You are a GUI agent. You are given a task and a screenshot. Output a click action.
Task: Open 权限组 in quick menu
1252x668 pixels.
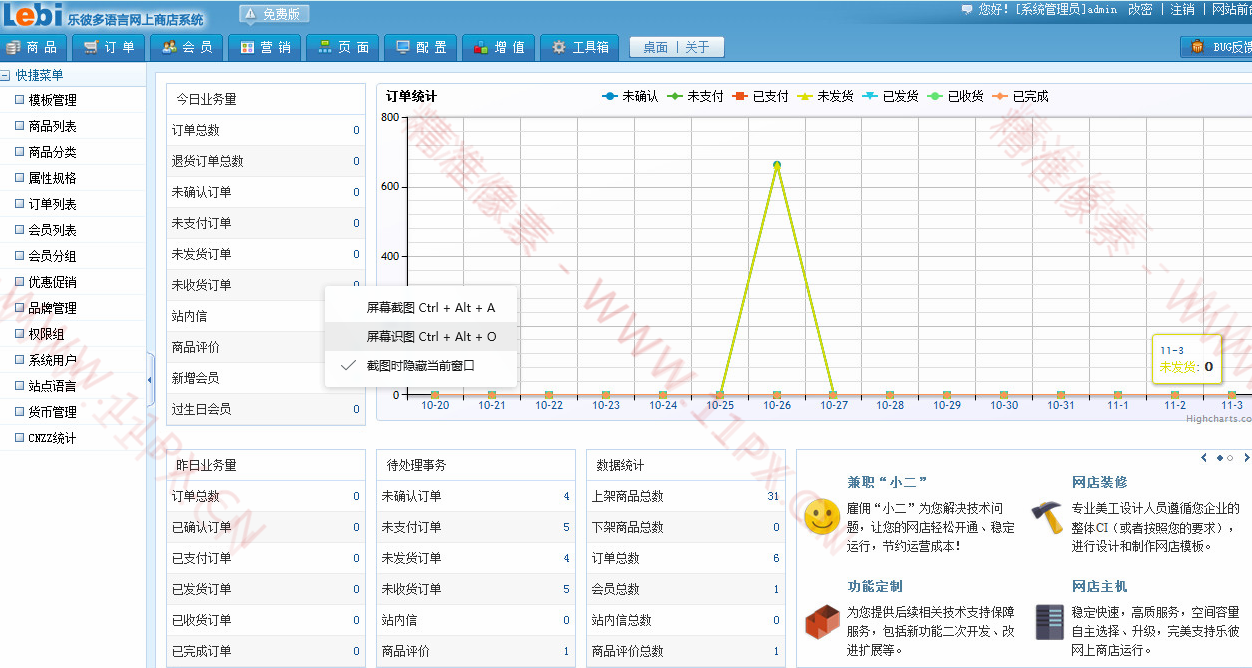tap(46, 334)
